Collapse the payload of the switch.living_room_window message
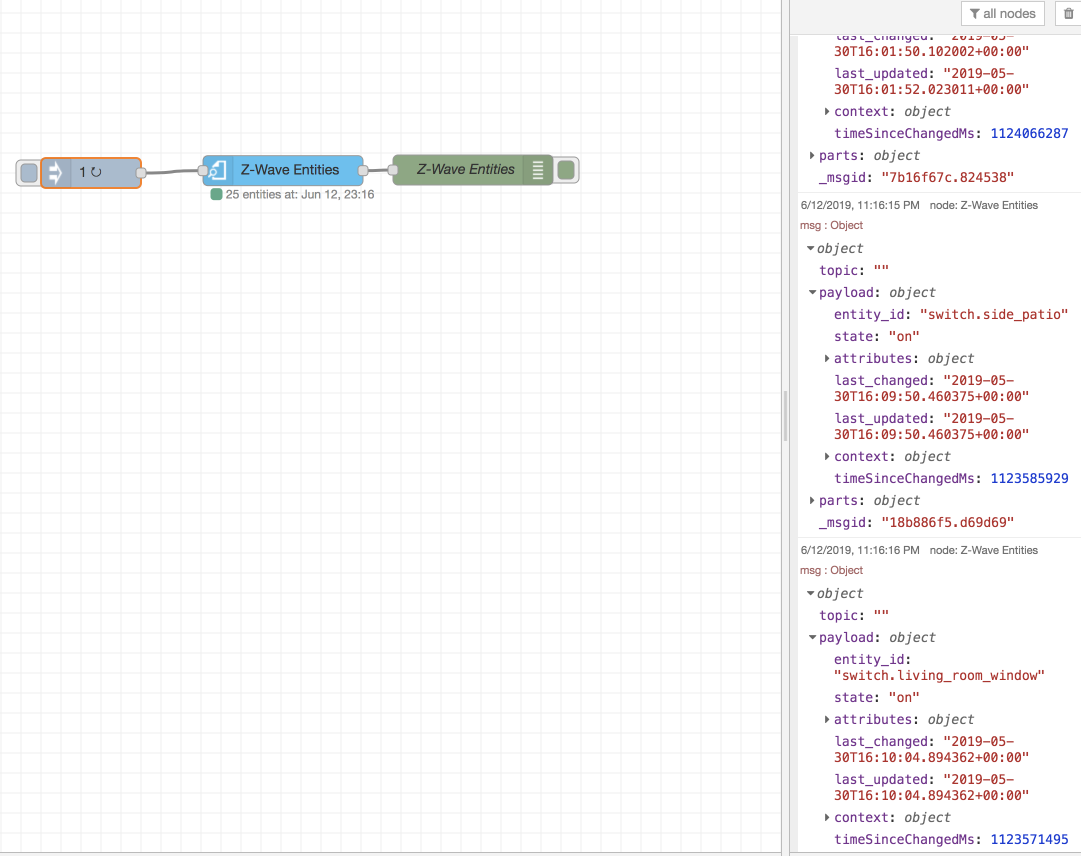 812,637
